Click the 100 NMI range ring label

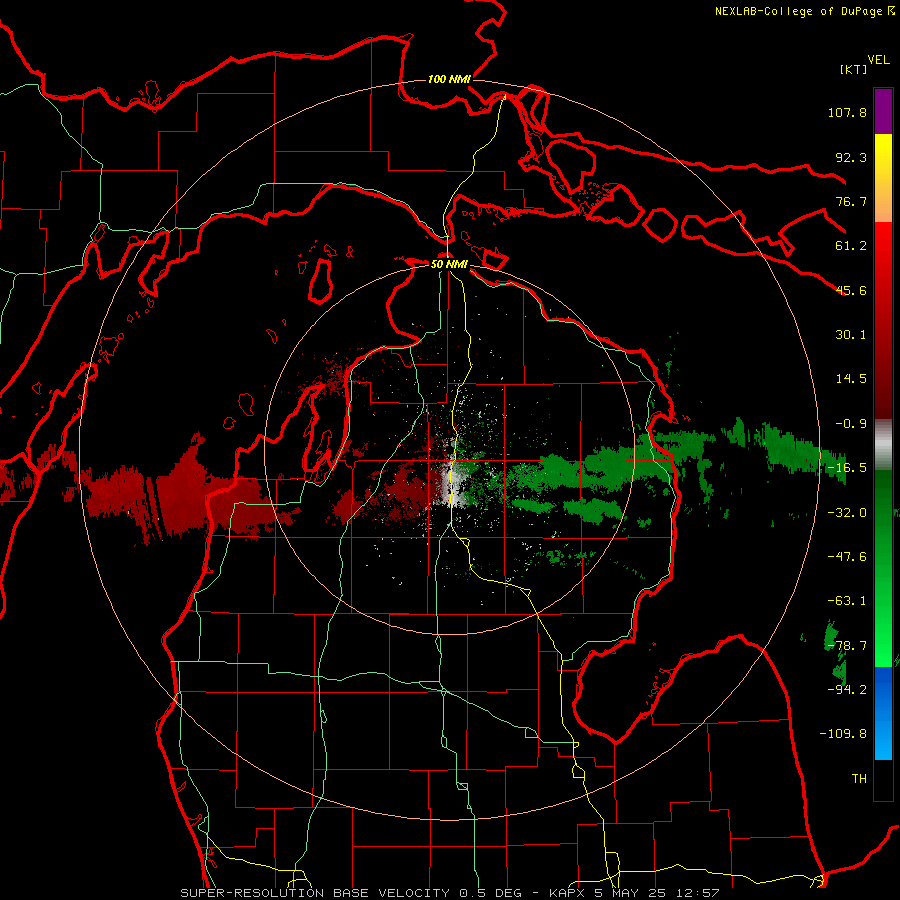point(449,79)
